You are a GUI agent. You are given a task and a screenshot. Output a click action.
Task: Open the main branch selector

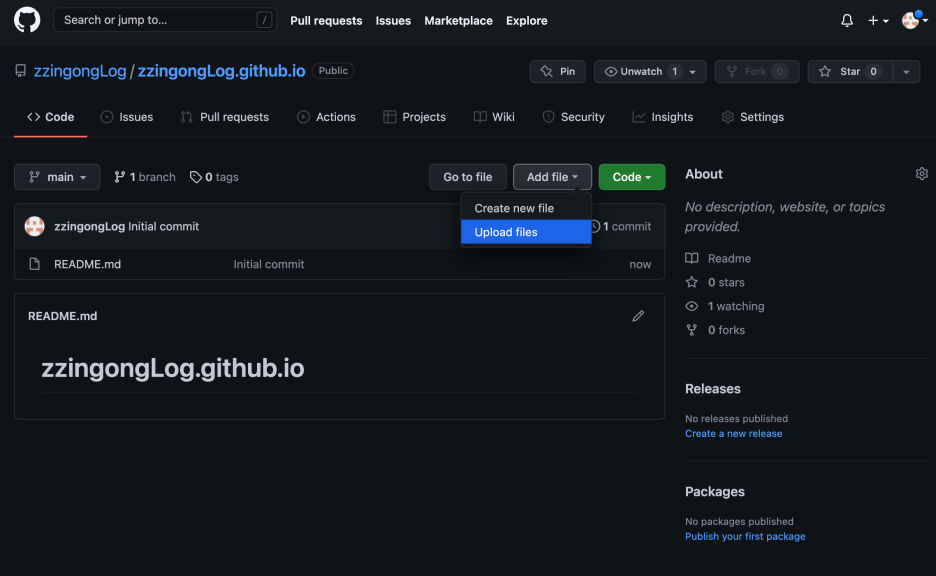(57, 177)
